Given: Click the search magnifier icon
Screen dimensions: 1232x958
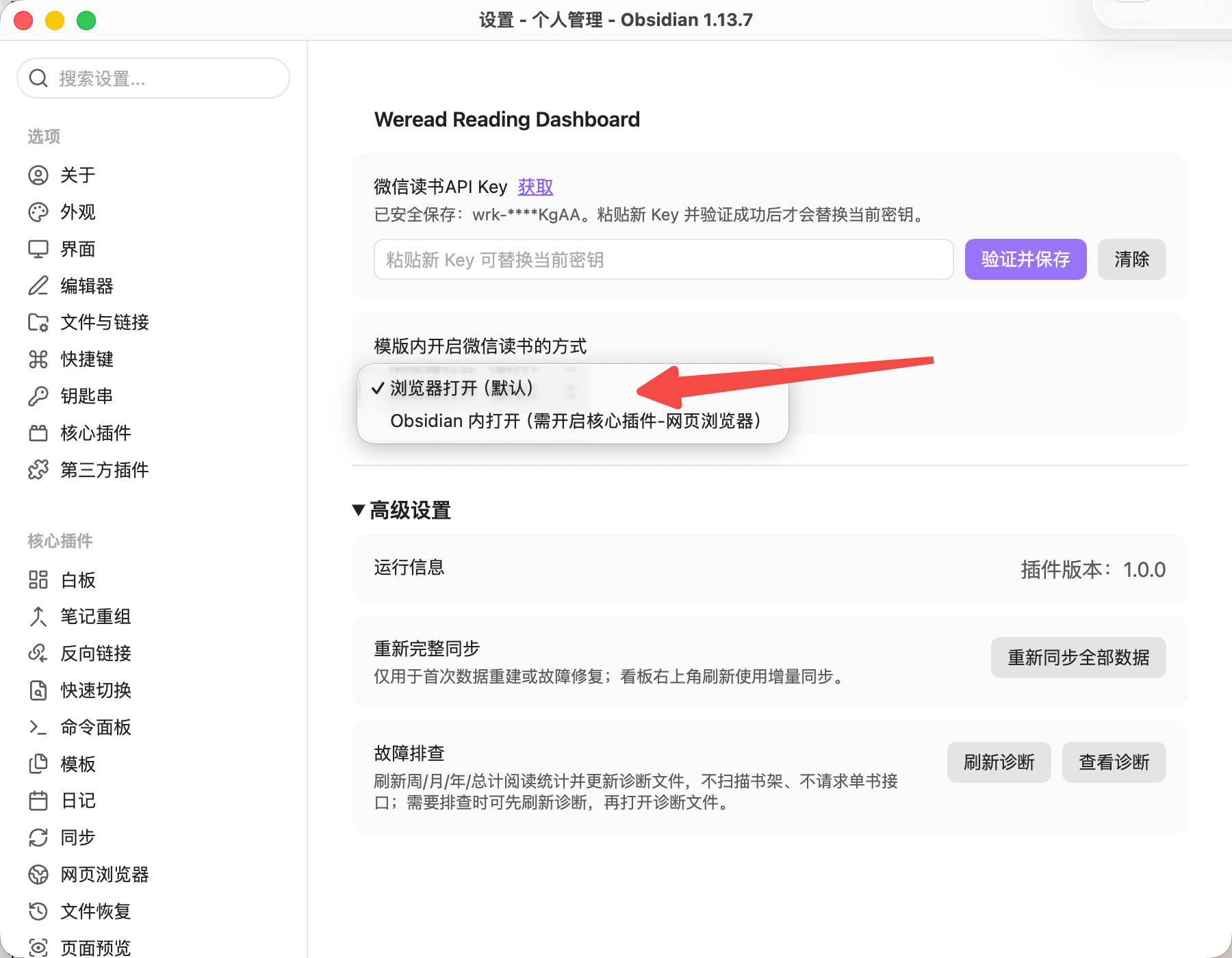Looking at the screenshot, I should pos(38,78).
